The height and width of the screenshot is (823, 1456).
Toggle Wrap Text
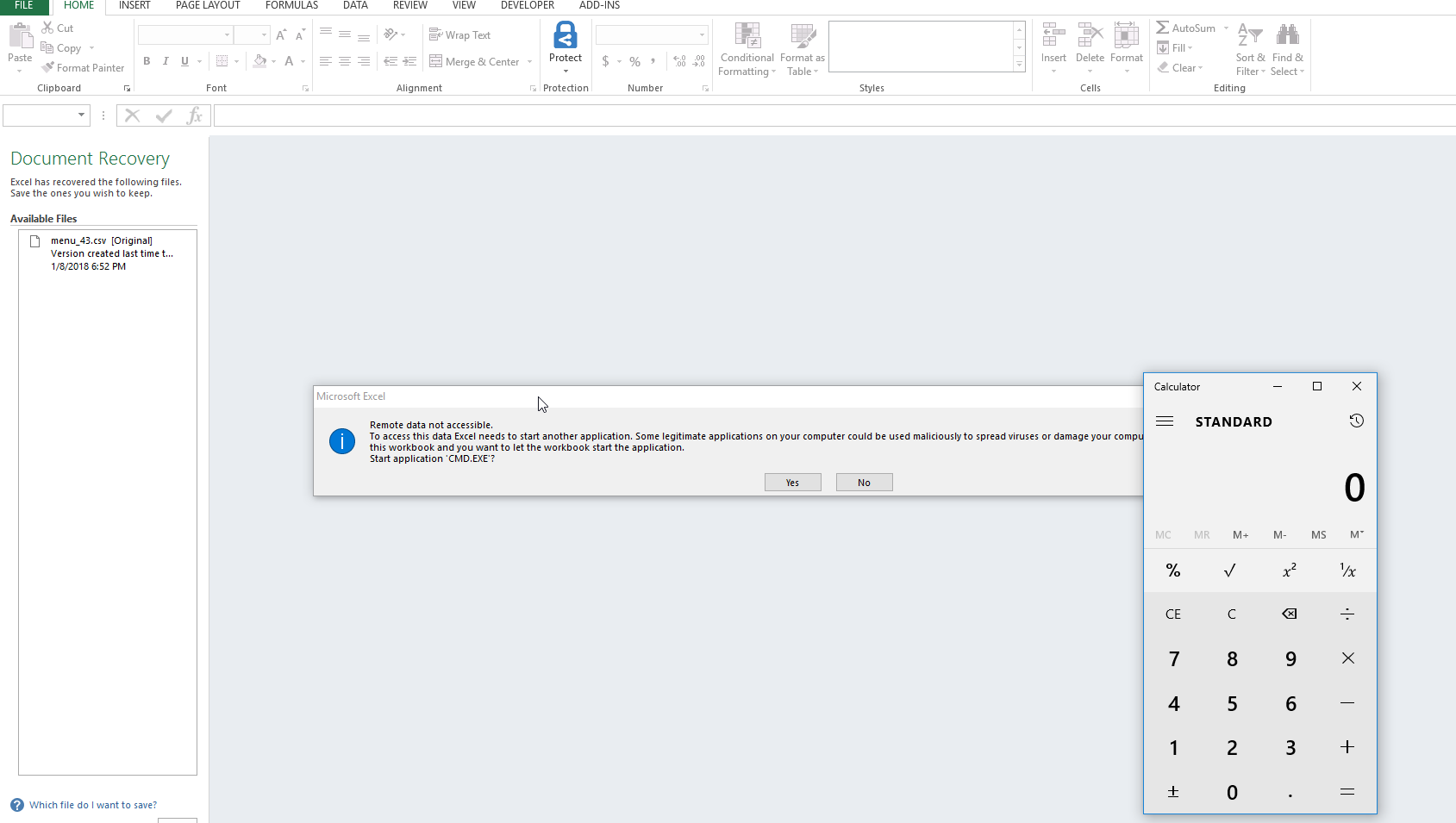(x=459, y=35)
